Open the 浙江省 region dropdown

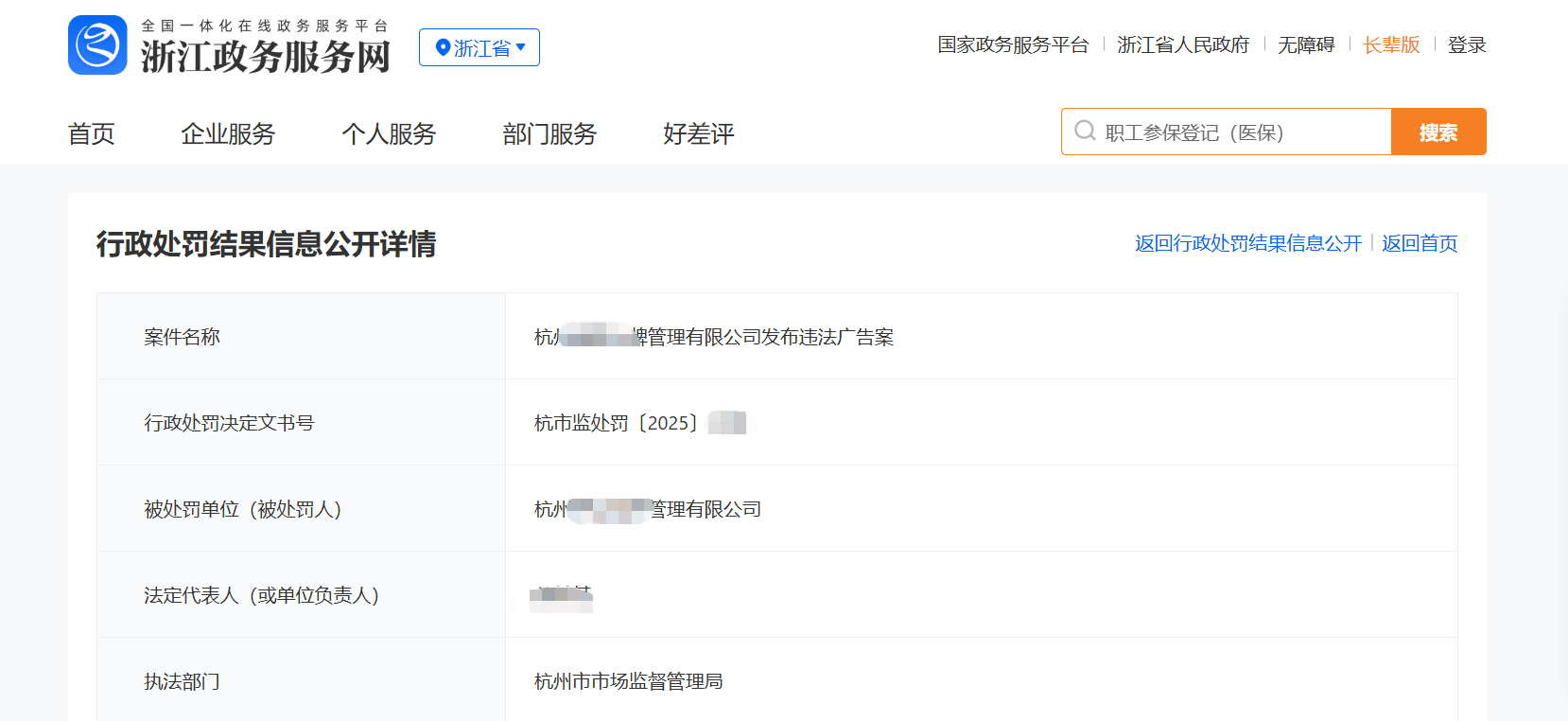pos(479,47)
